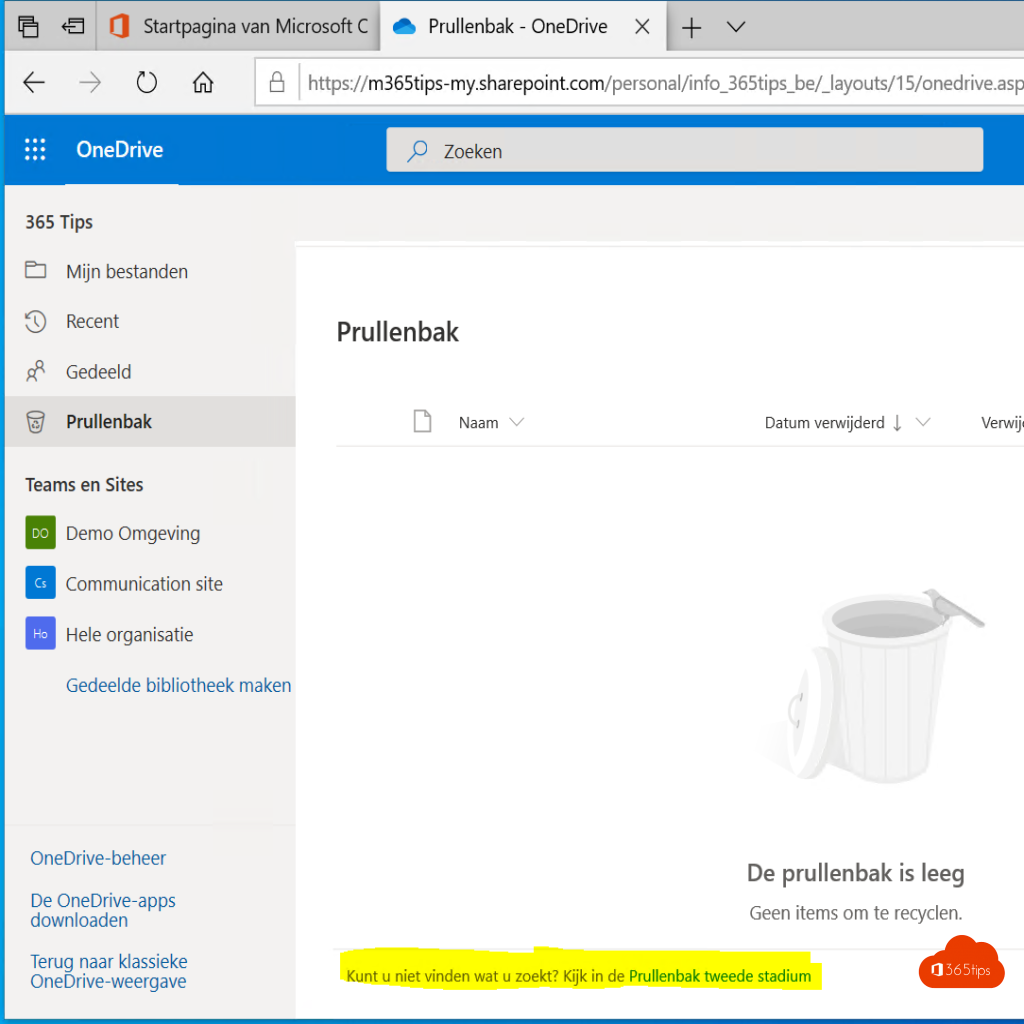Switch to Startpagina van Microsoft tab
Screen dimensions: 1024x1024
tap(238, 26)
